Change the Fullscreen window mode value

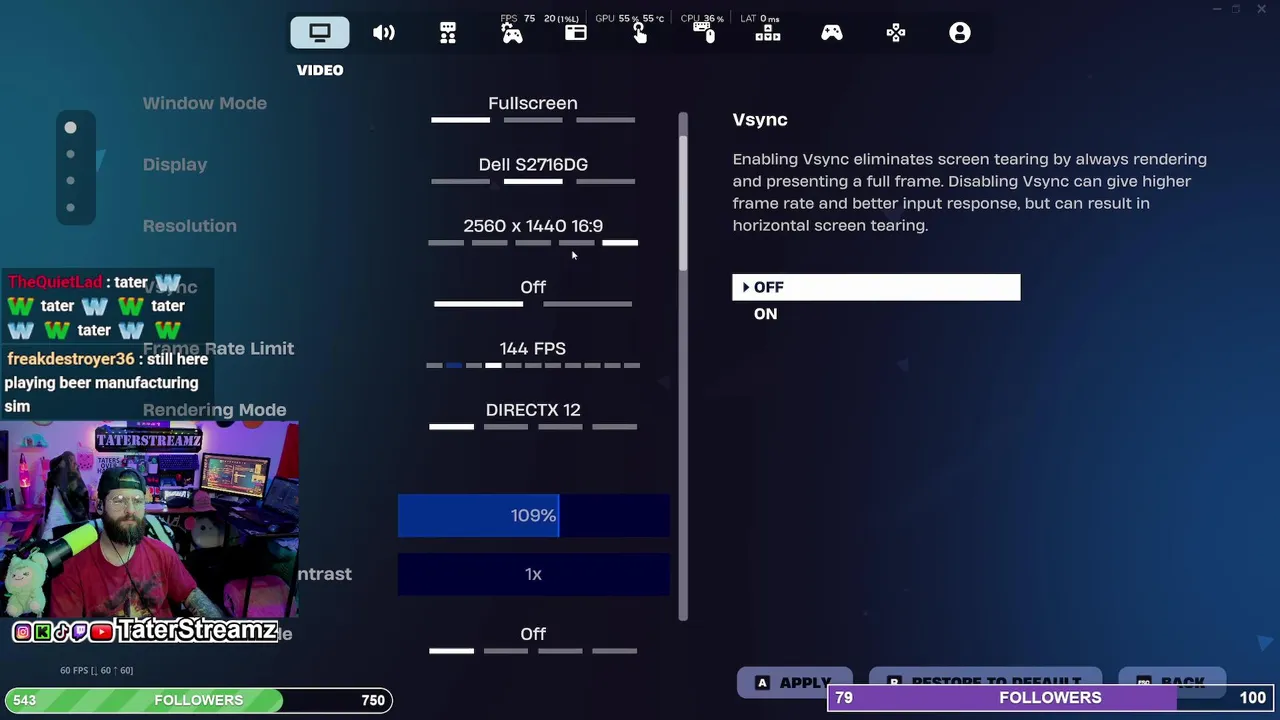pos(533,103)
